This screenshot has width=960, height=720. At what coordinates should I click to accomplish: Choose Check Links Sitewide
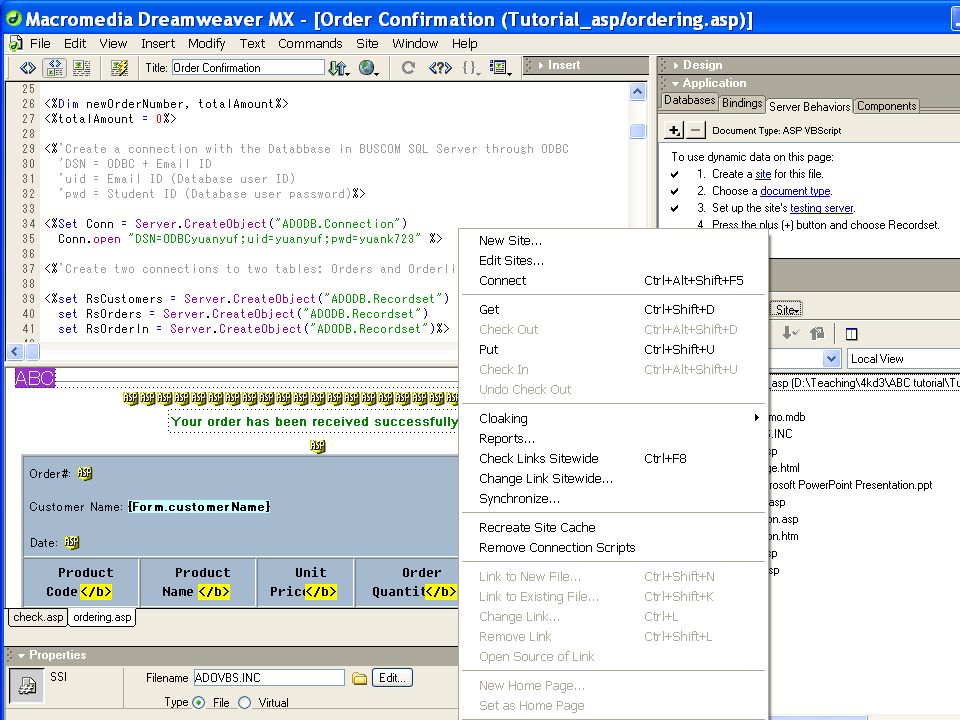coord(613,458)
